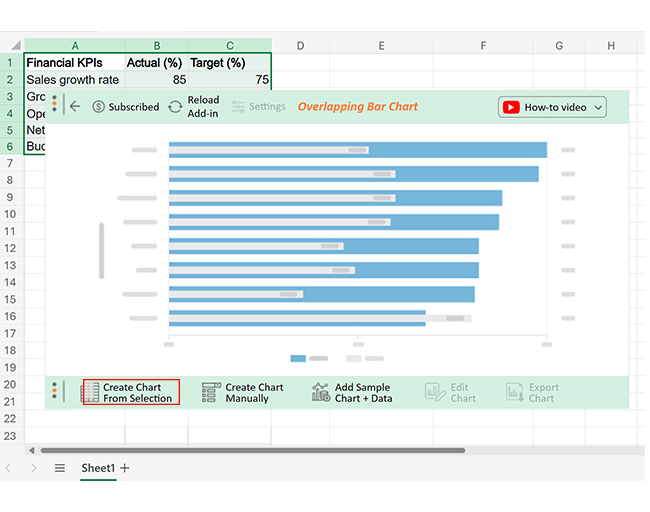
Task: Click the Actual (%) header cell
Action: click(x=157, y=63)
